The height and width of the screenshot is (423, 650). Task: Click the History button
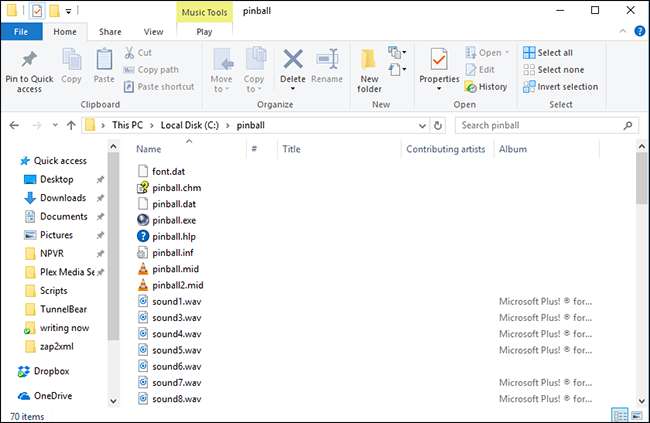pyautogui.click(x=485, y=86)
